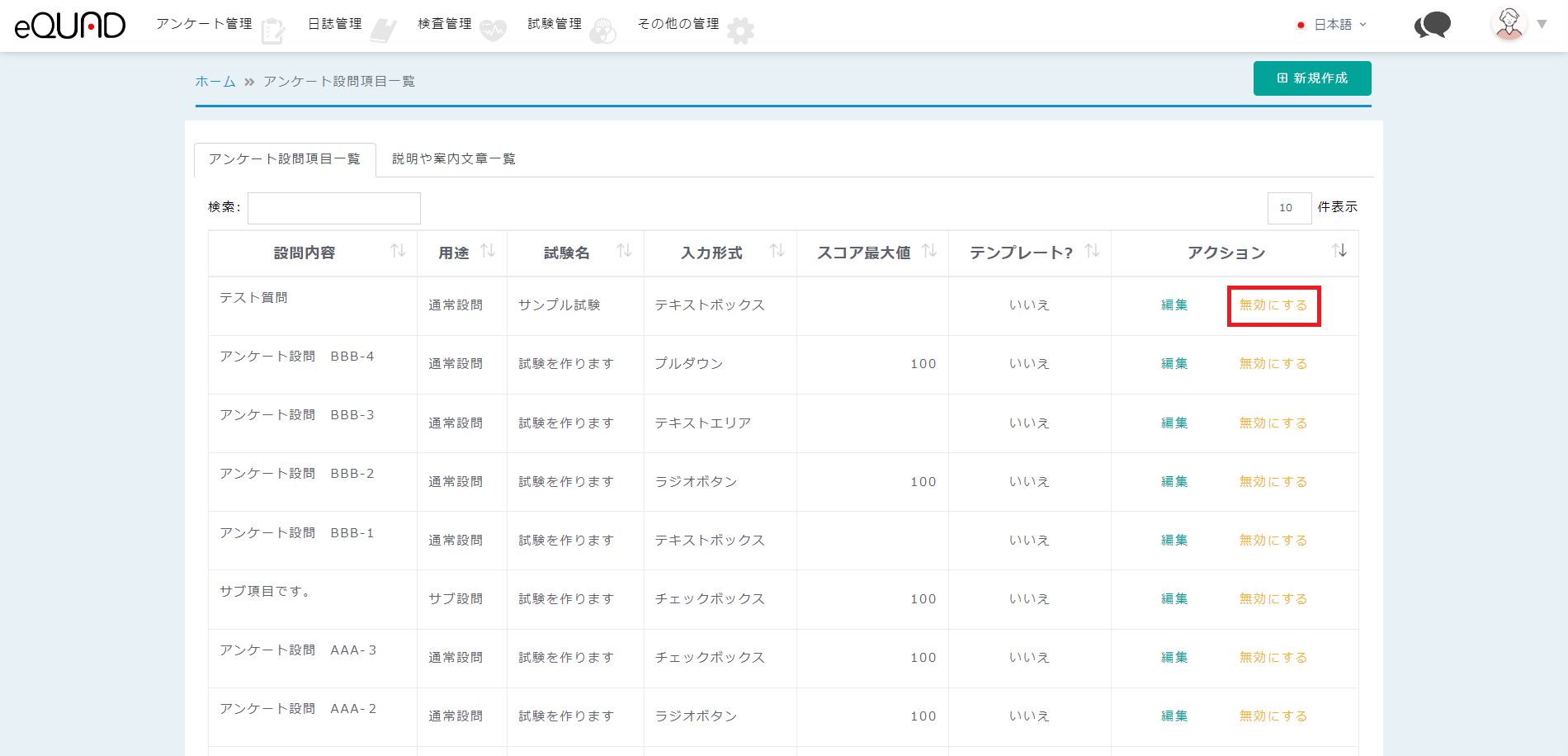Expand the user menu arrow beside avatar

pyautogui.click(x=1542, y=24)
